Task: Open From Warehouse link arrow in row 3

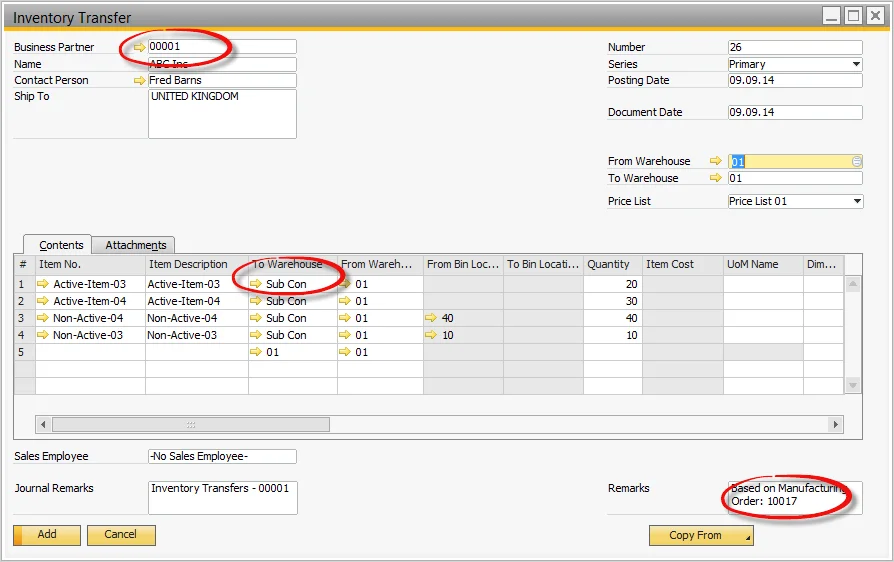Action: pyautogui.click(x=345, y=318)
